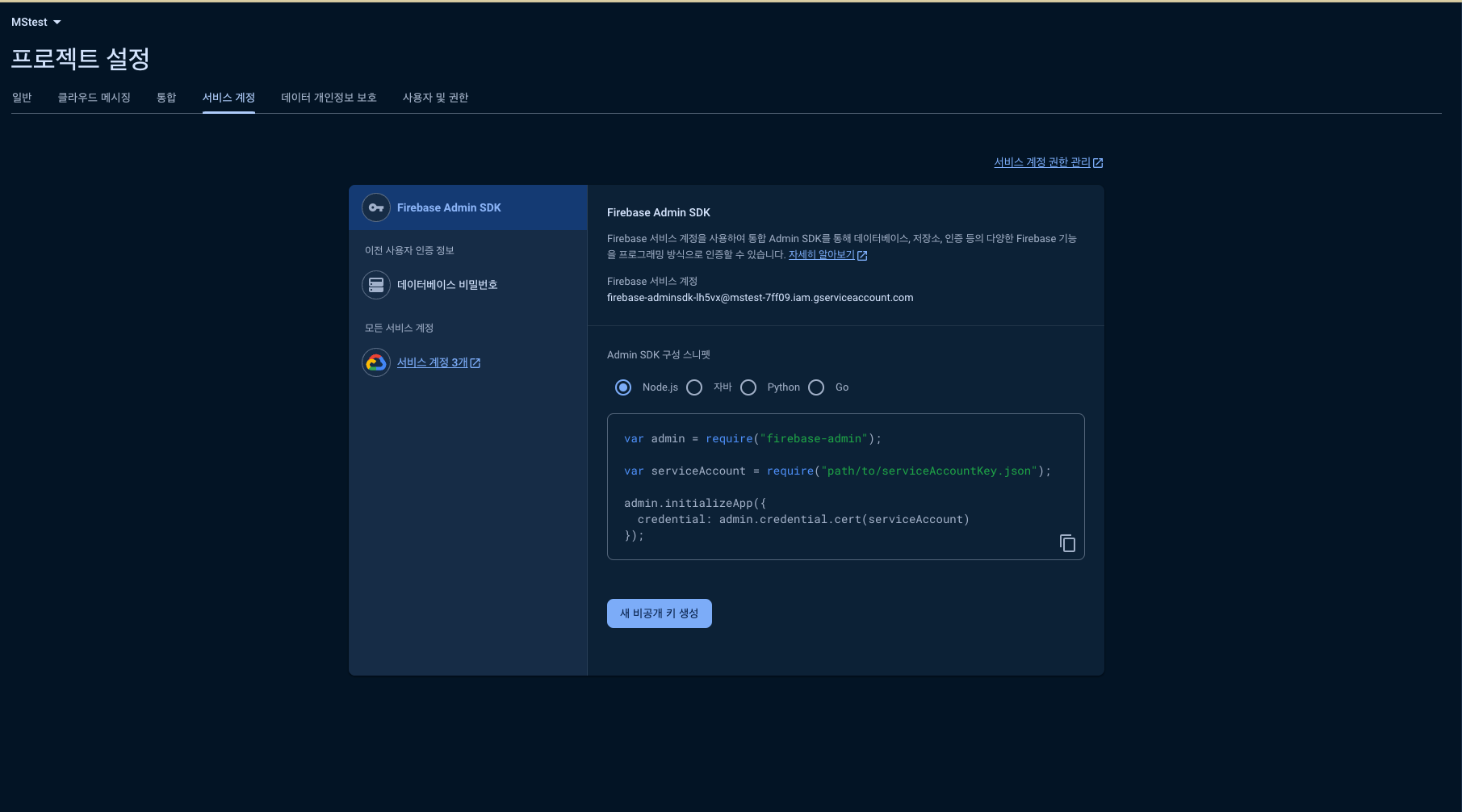Click inside the Node.js code snippet box
The width and height of the screenshot is (1462, 812).
click(x=846, y=487)
